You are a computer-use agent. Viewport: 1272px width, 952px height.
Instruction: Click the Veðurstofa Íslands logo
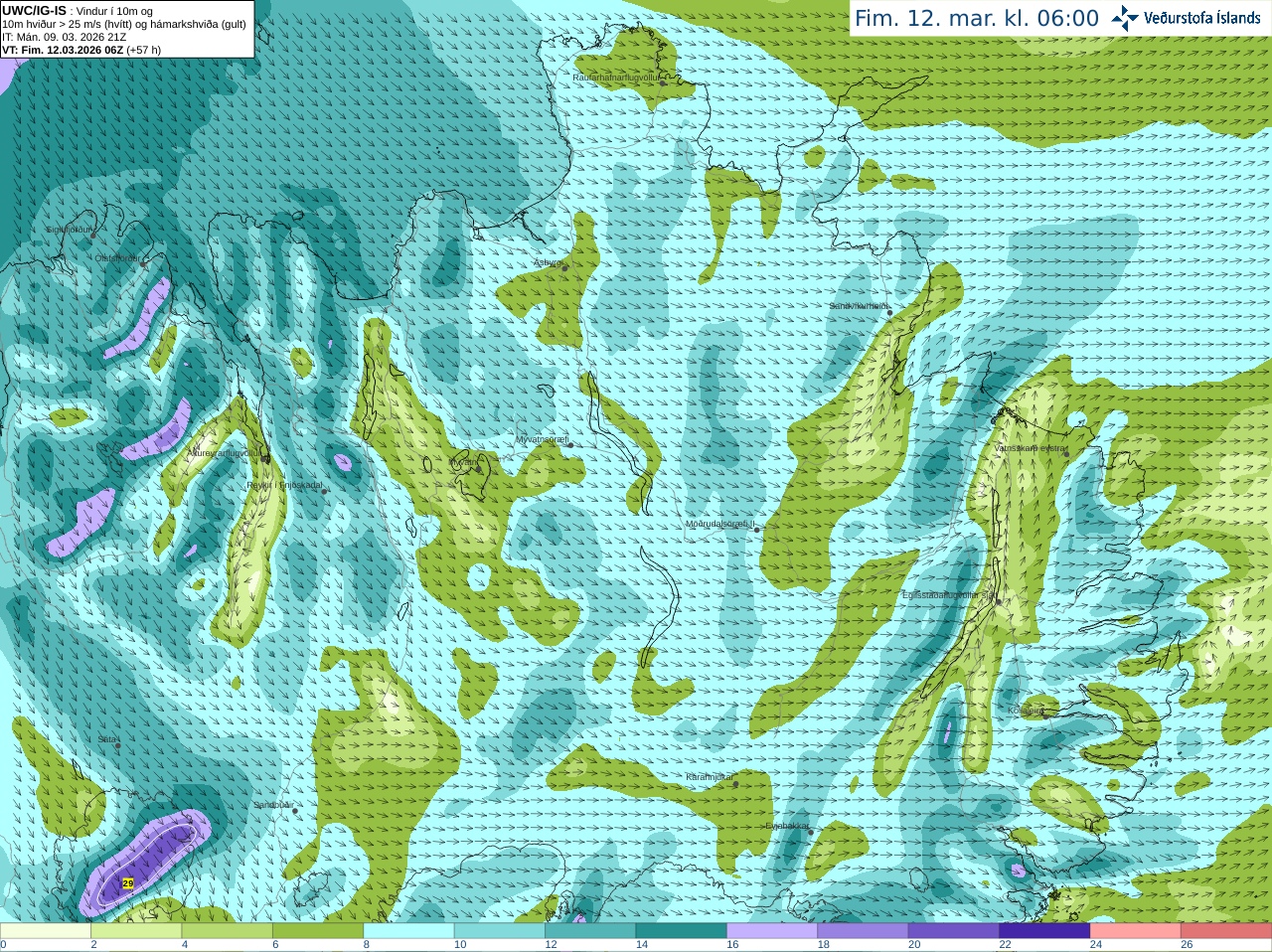(1186, 18)
